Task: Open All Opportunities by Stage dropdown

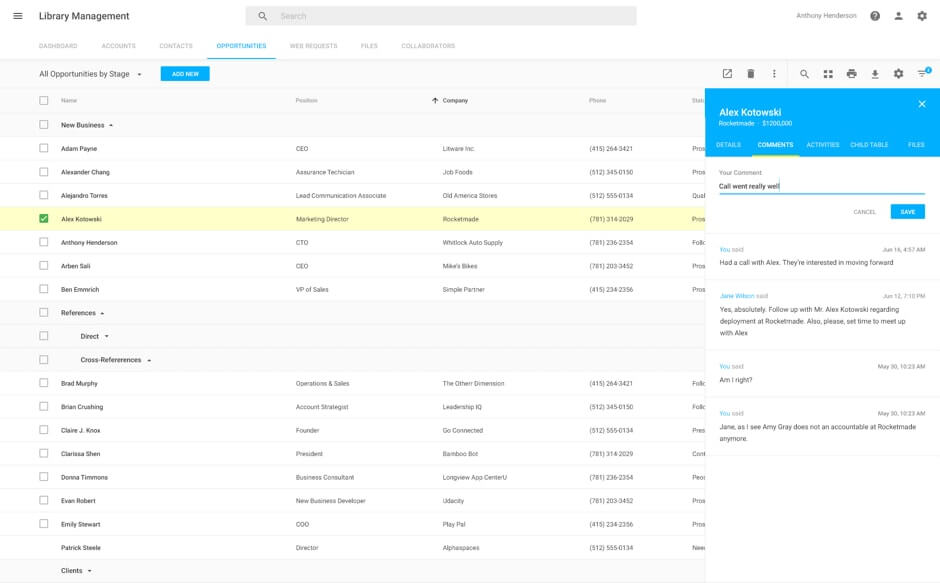Action: [x=90, y=74]
